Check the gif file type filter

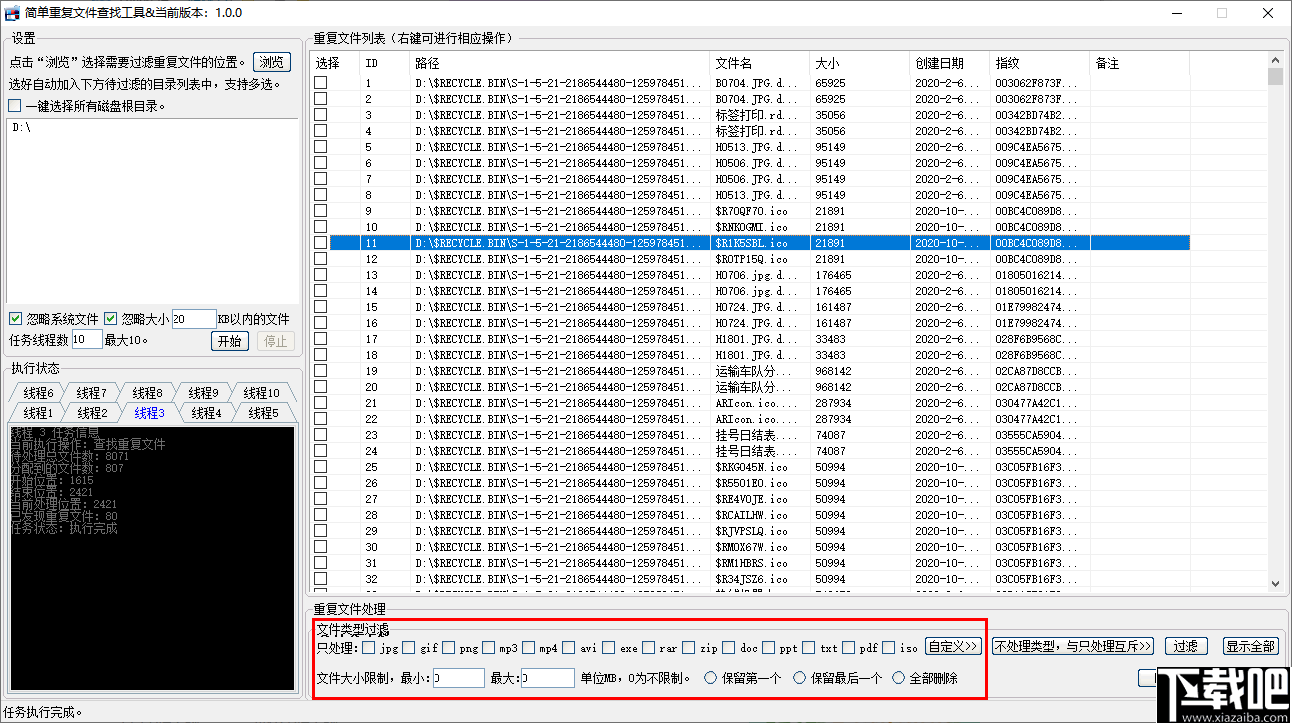click(409, 647)
